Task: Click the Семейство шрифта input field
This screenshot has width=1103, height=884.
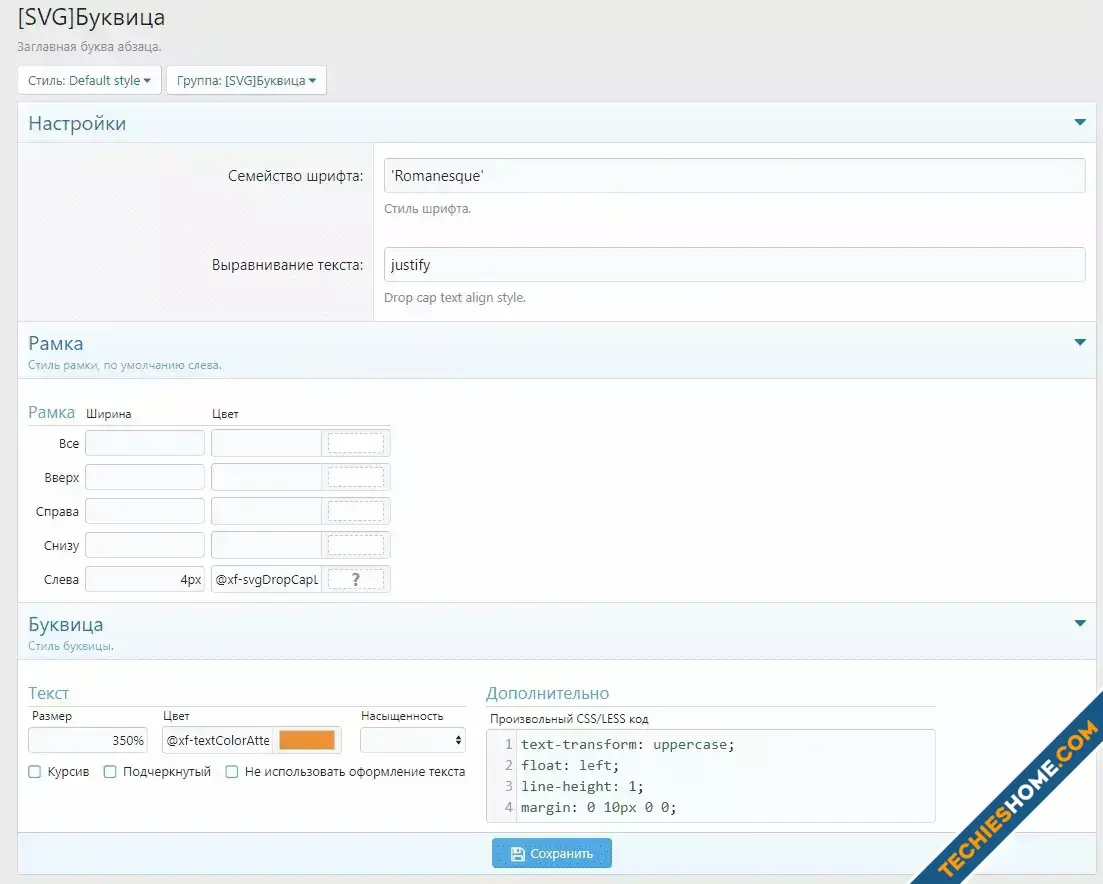Action: [x=734, y=176]
